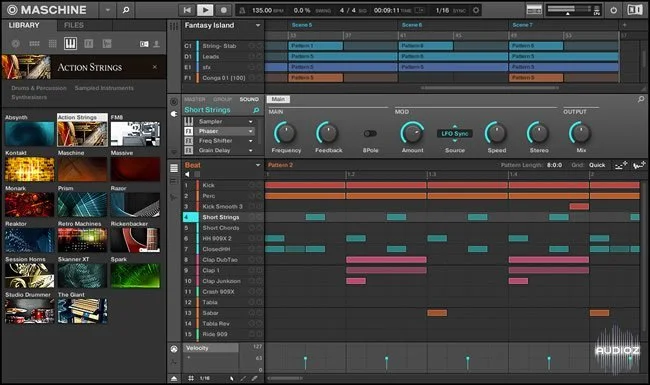Switch to the FILES tab
650x385 pixels.
(74, 25)
